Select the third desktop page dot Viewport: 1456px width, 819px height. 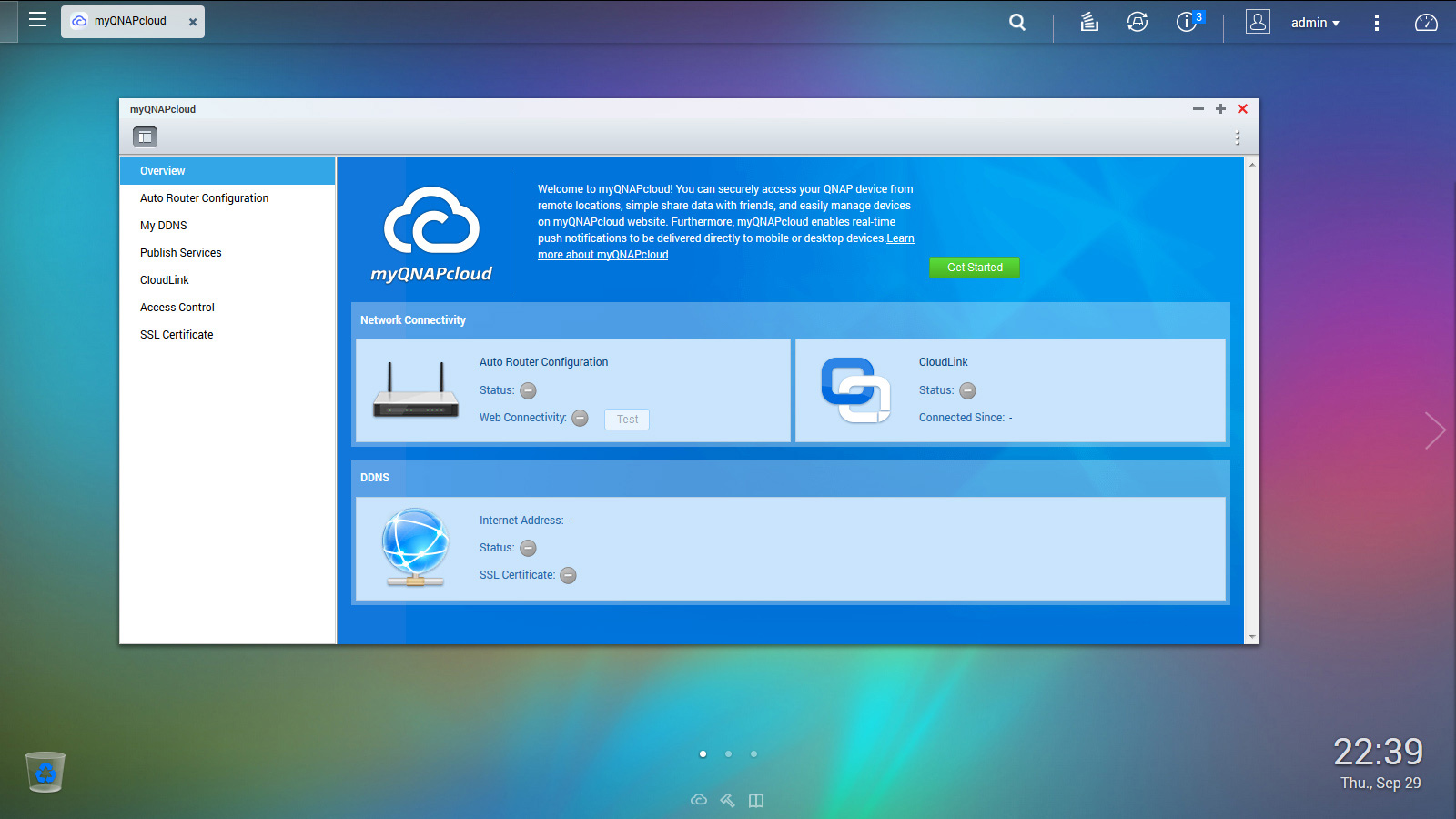[x=753, y=753]
